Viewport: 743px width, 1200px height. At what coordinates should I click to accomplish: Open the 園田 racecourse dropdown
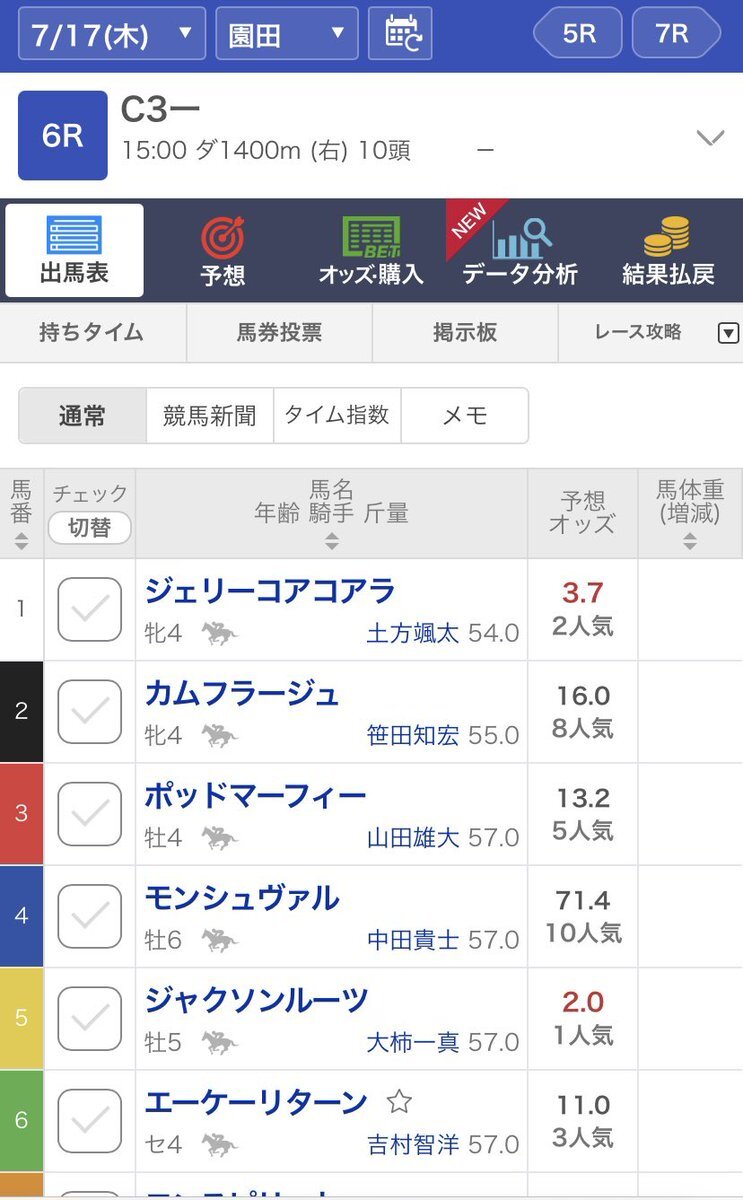pos(287,35)
